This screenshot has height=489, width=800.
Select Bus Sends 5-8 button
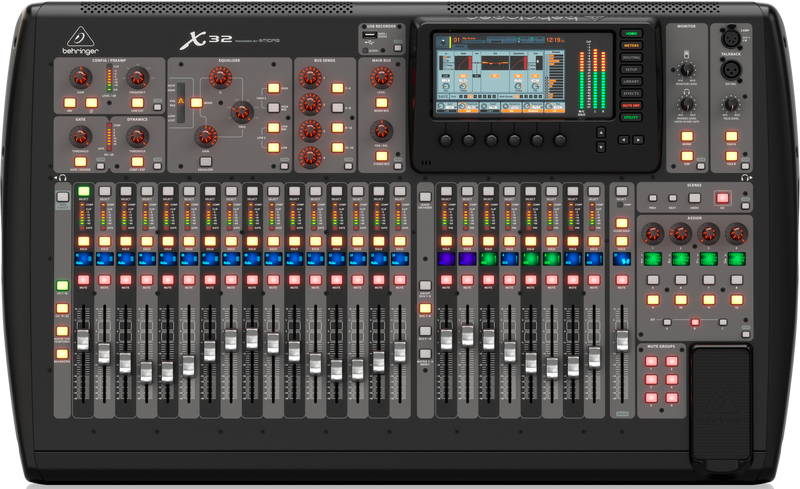click(x=338, y=108)
